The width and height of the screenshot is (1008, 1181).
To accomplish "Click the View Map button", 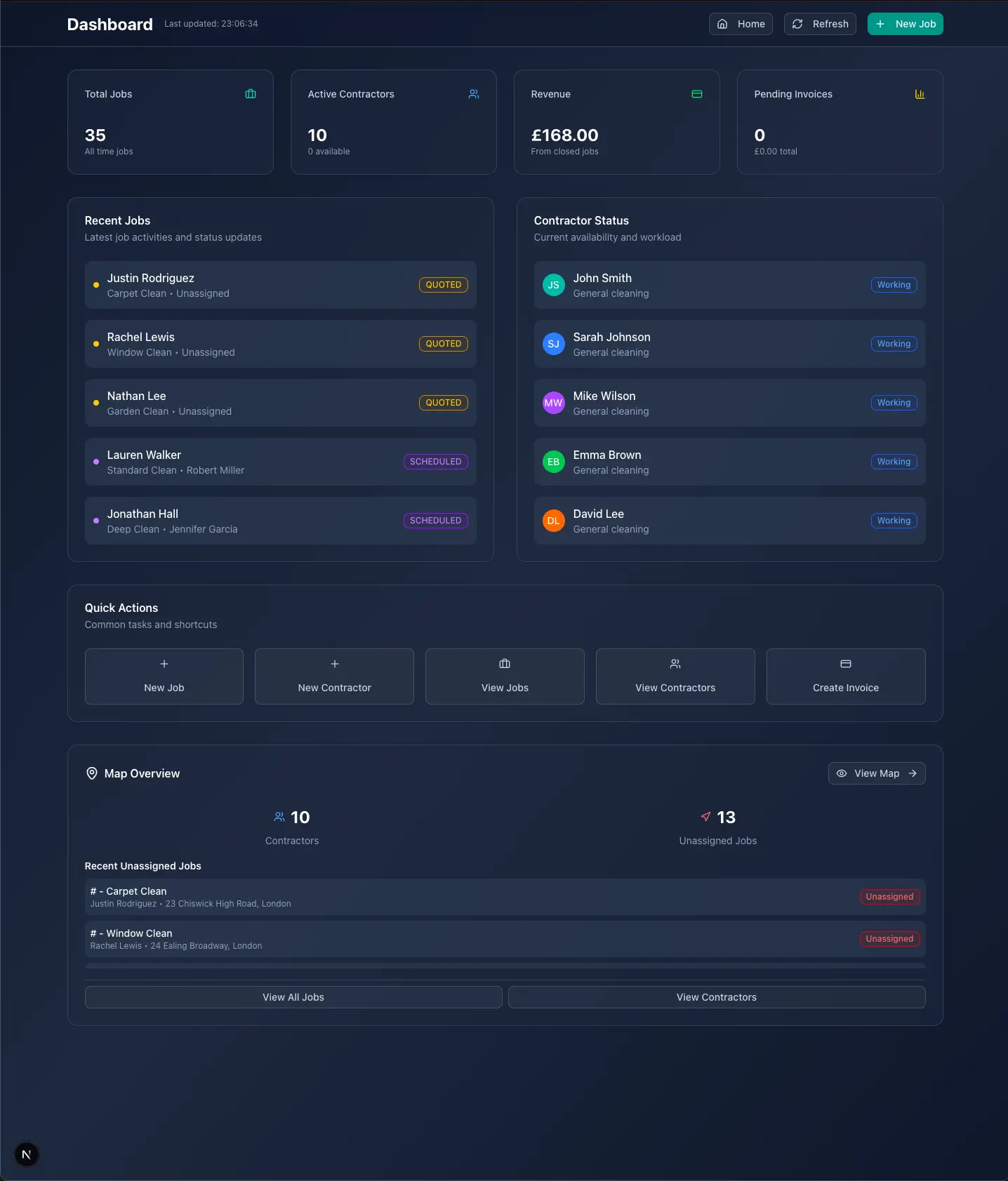I will [877, 773].
